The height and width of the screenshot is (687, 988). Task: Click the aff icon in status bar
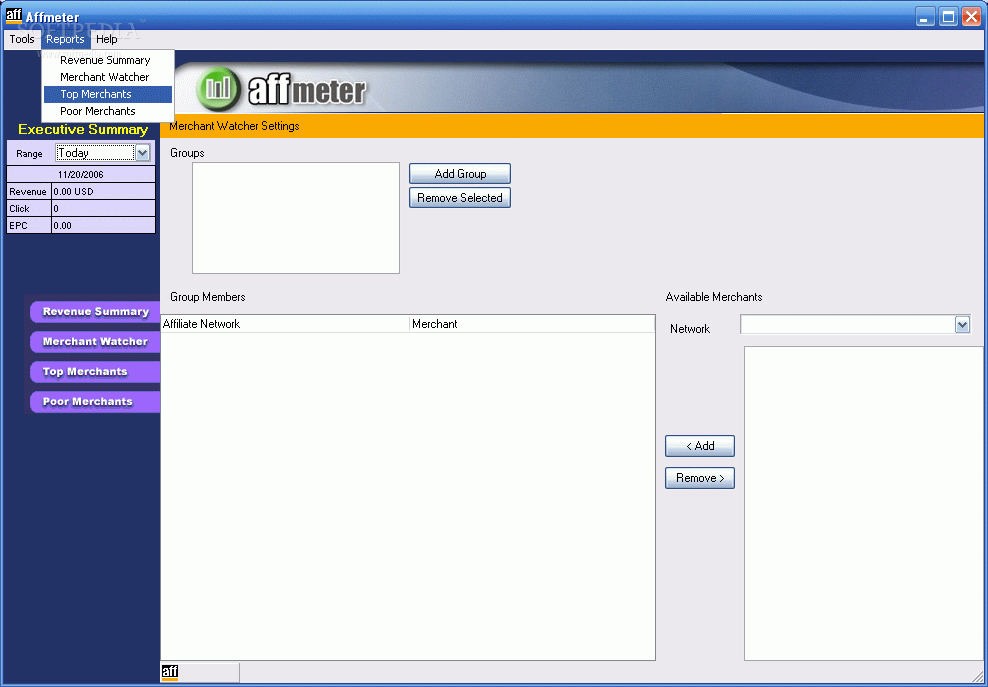[170, 672]
